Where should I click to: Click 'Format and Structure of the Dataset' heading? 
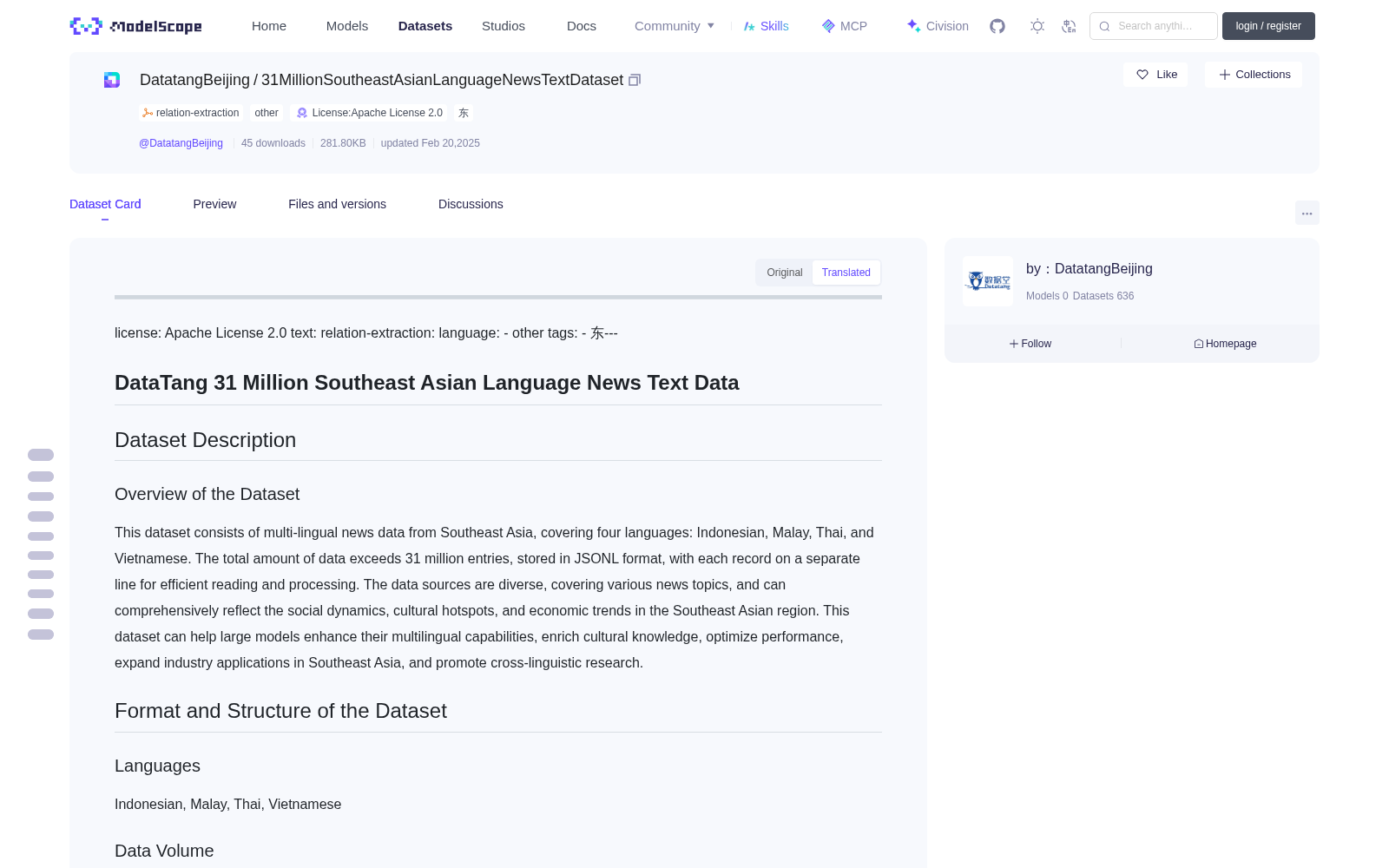[x=280, y=711]
